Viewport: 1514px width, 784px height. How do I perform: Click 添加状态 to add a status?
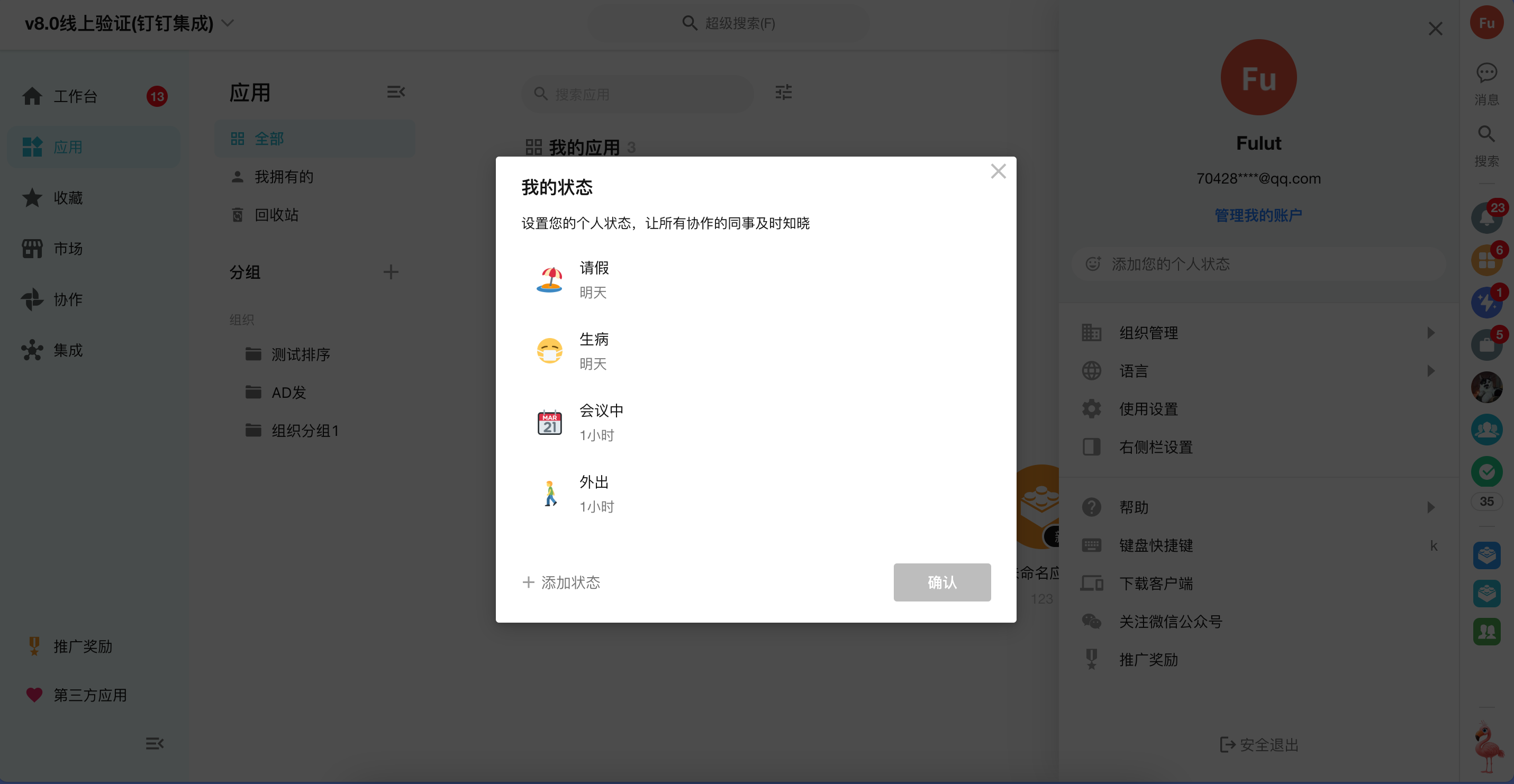click(x=561, y=582)
